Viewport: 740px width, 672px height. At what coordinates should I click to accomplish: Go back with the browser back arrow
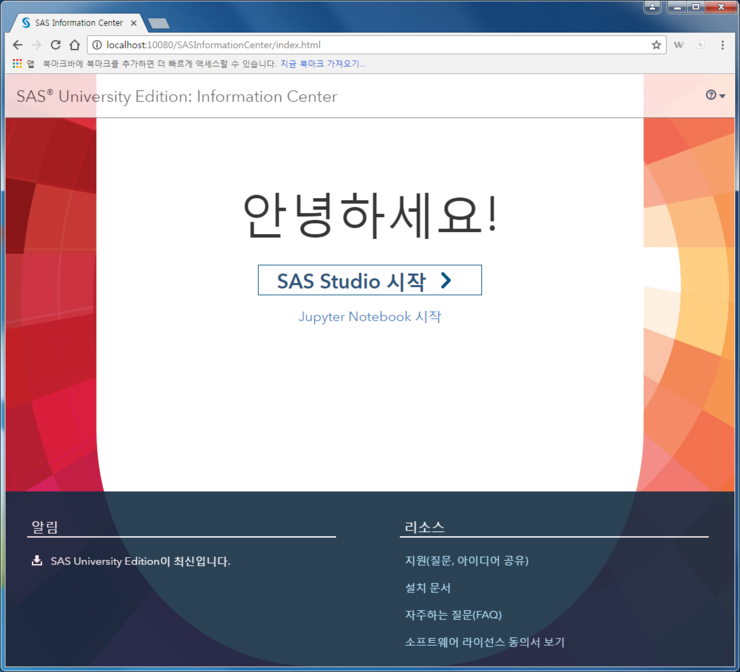17,45
